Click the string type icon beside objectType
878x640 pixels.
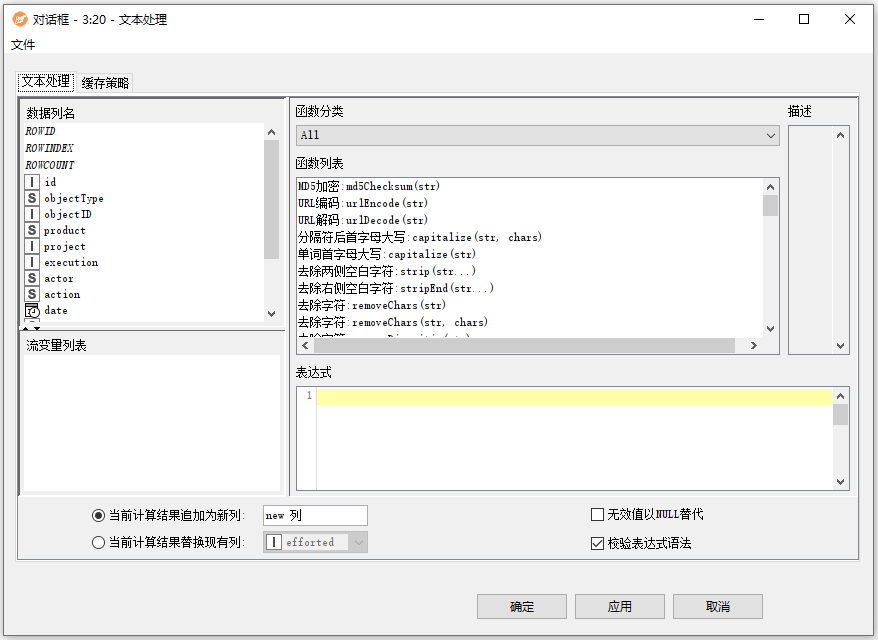click(x=33, y=198)
